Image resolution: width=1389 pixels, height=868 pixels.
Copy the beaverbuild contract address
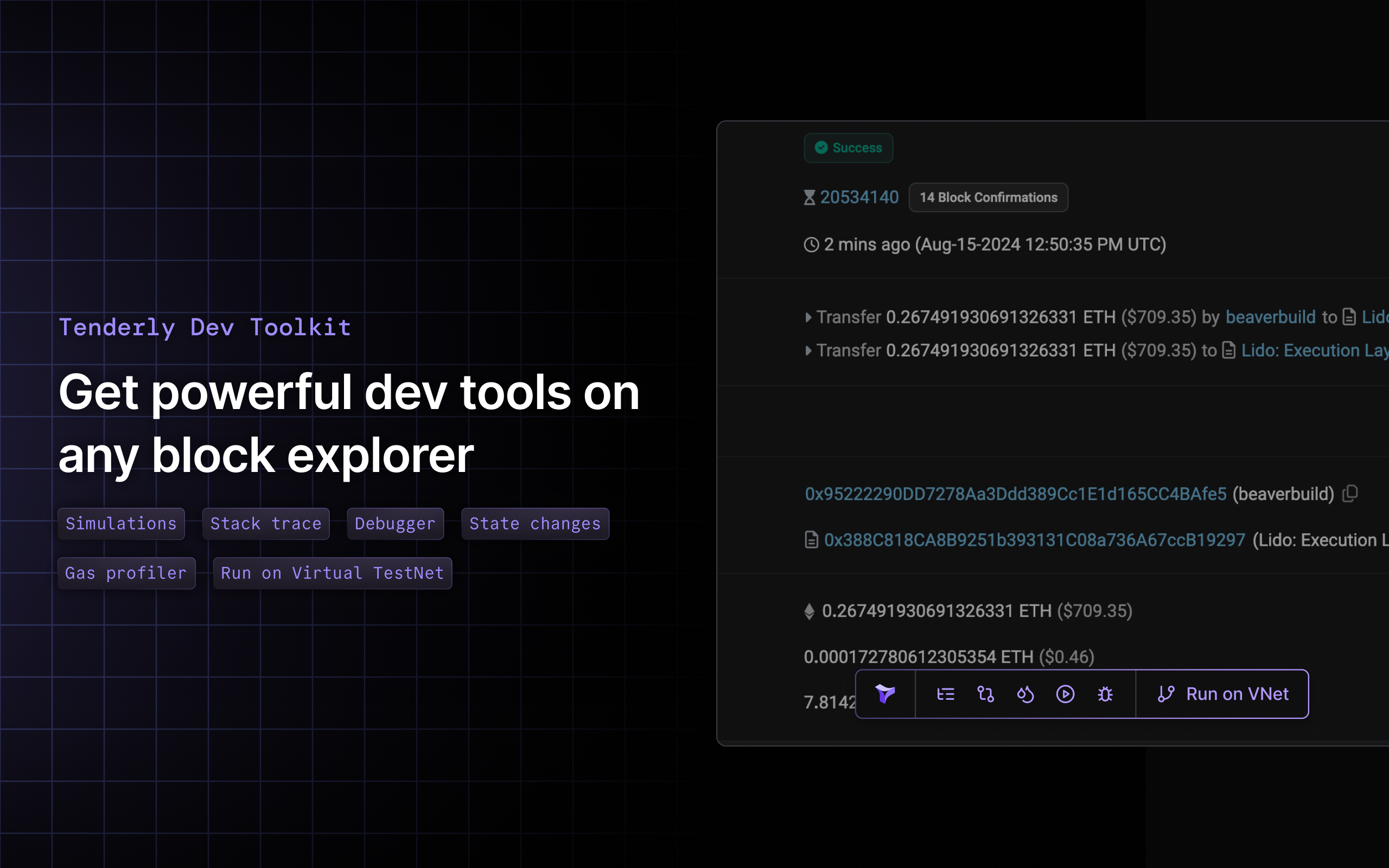tap(1351, 493)
